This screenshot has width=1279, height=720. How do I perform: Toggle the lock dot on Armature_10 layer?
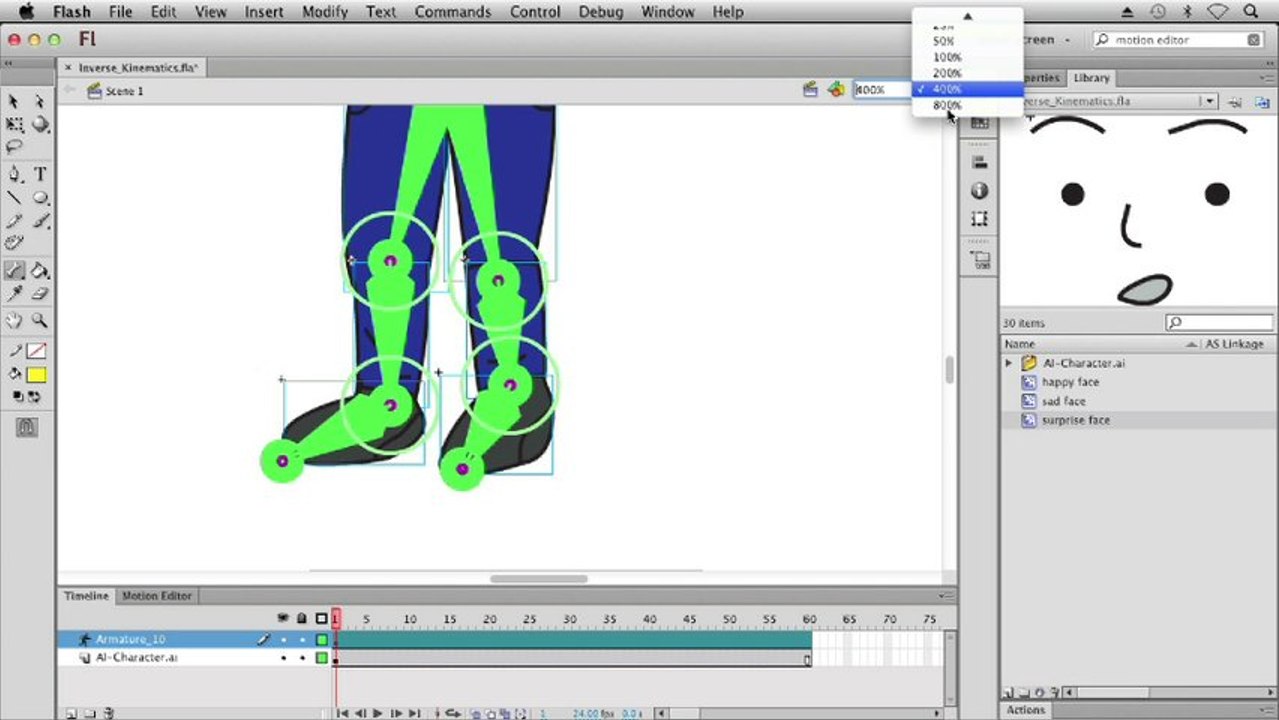[x=302, y=640]
